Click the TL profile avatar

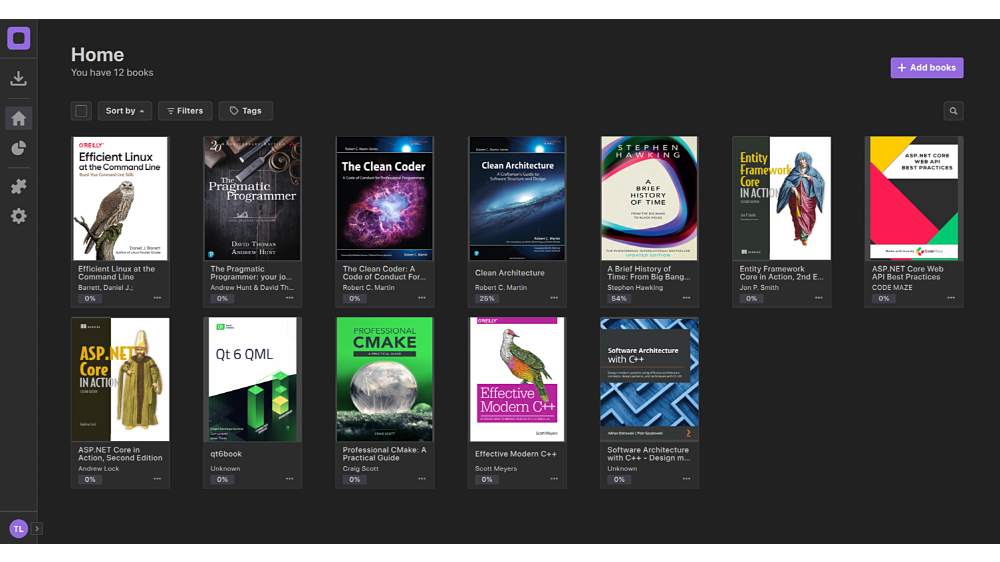(x=18, y=528)
